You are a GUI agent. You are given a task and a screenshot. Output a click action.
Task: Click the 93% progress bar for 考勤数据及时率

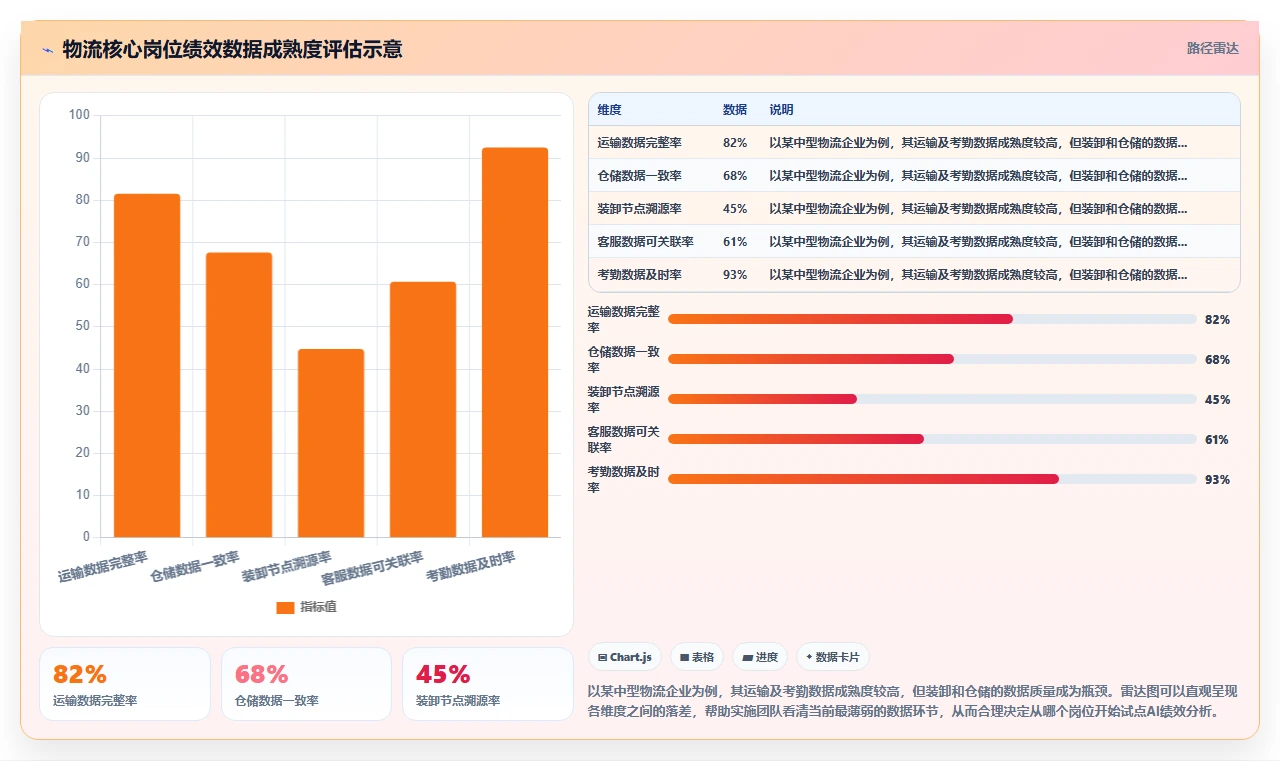(932, 479)
